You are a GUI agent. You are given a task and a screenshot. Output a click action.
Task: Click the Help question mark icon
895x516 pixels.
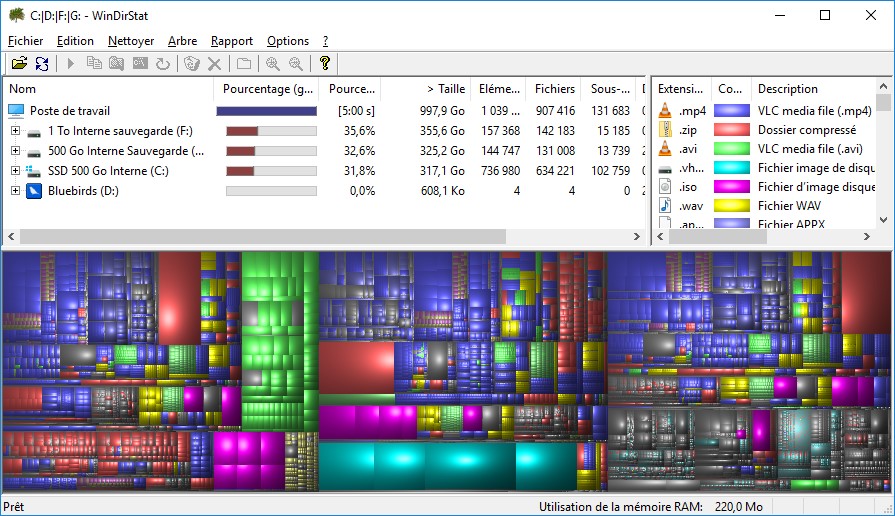[324, 64]
